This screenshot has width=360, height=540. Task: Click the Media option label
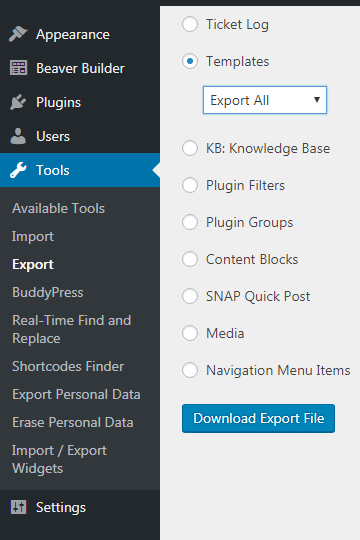pyautogui.click(x=225, y=333)
